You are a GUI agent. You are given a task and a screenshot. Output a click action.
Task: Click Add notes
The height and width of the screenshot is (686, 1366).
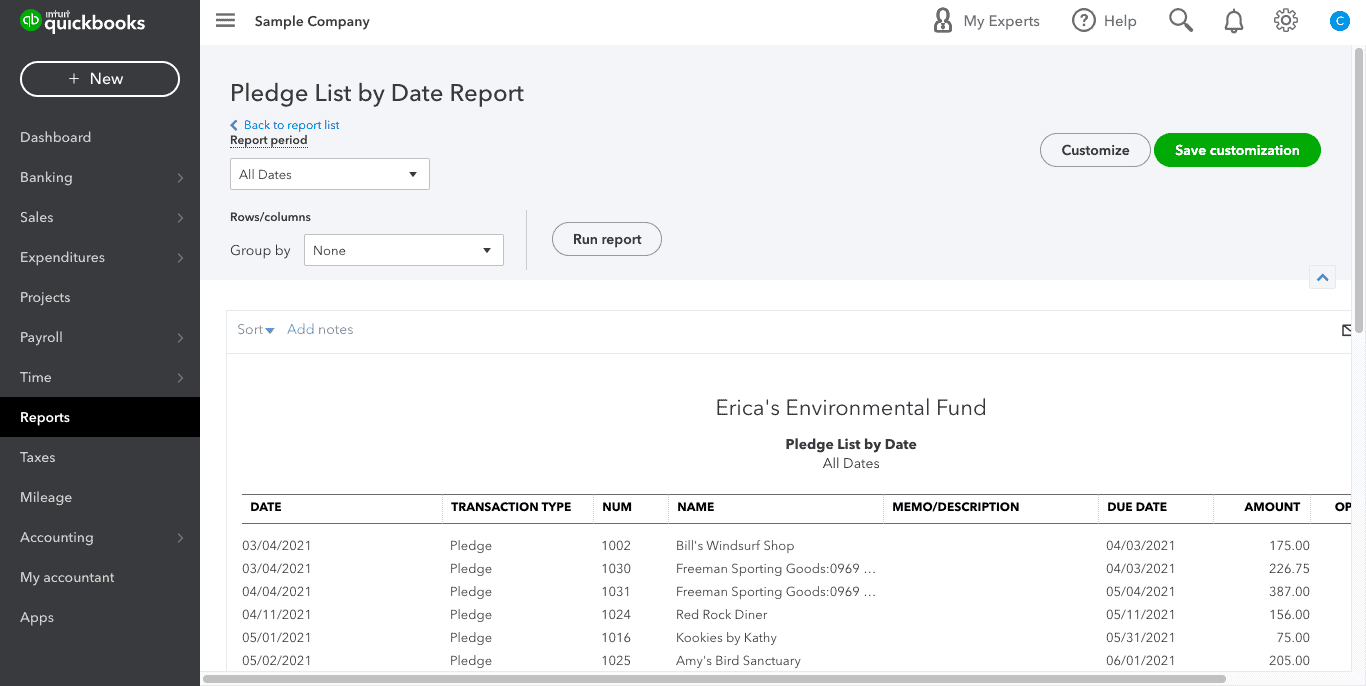click(320, 329)
